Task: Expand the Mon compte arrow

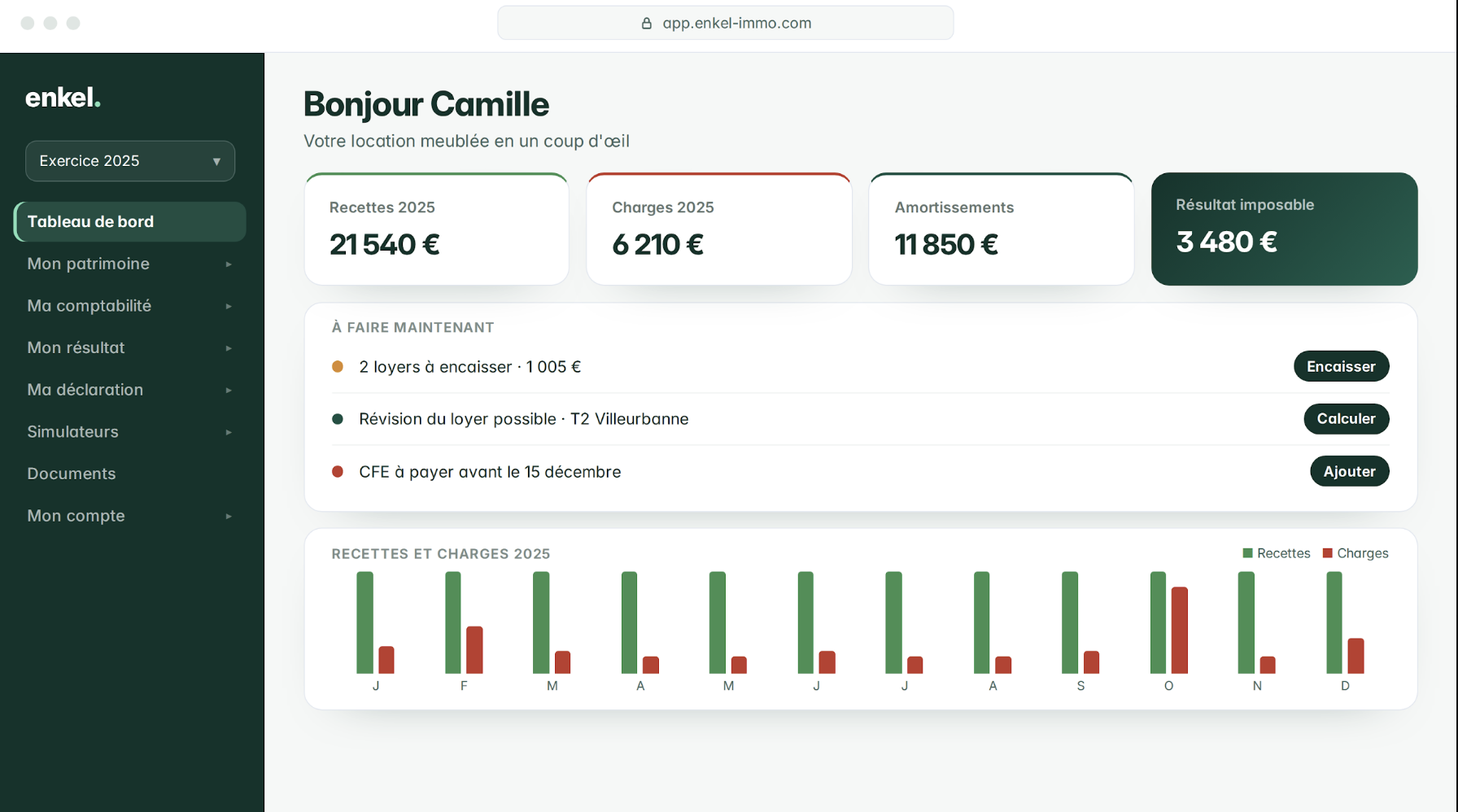Action: pos(229,517)
